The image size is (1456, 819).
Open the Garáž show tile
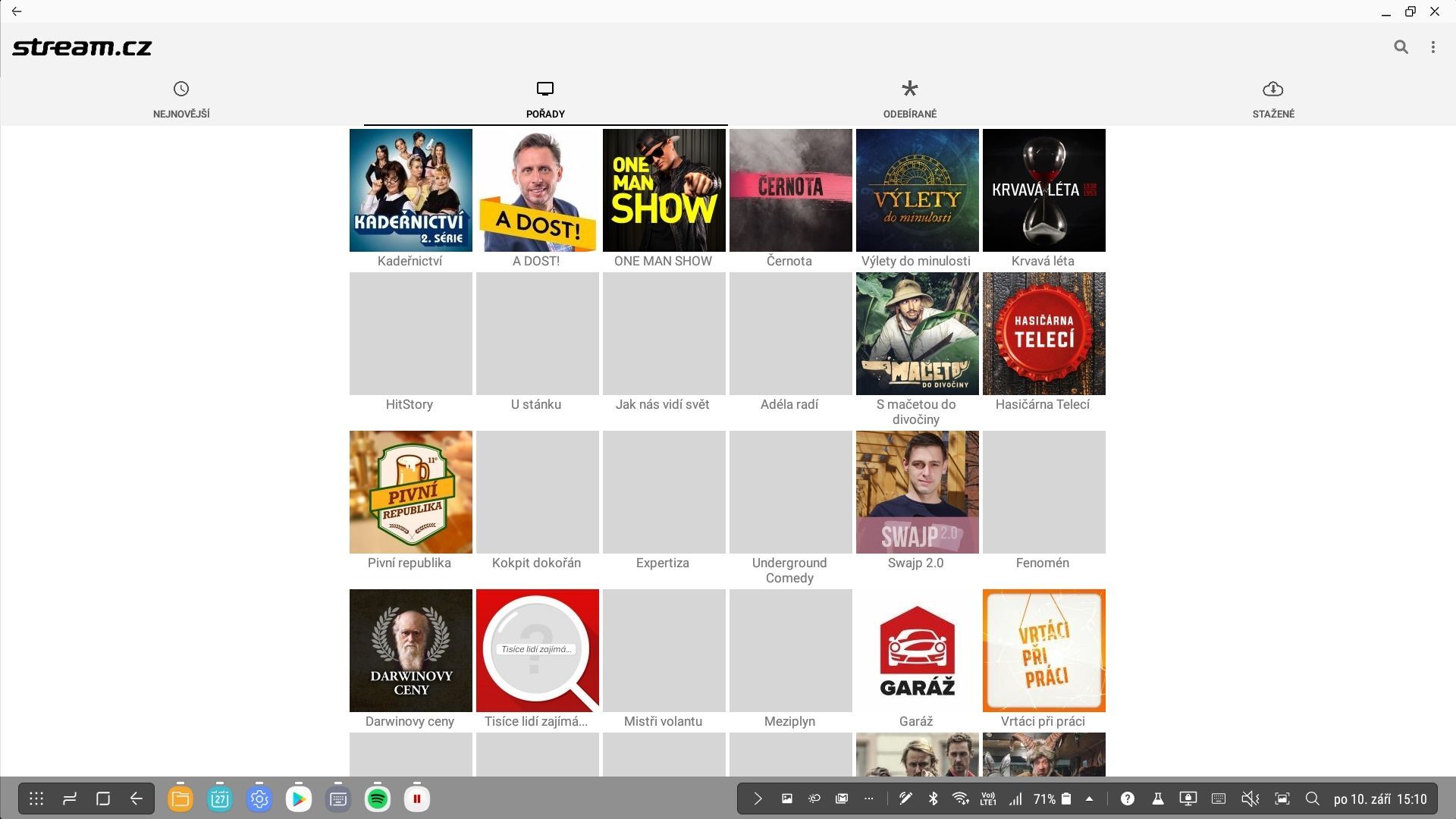pyautogui.click(x=917, y=651)
